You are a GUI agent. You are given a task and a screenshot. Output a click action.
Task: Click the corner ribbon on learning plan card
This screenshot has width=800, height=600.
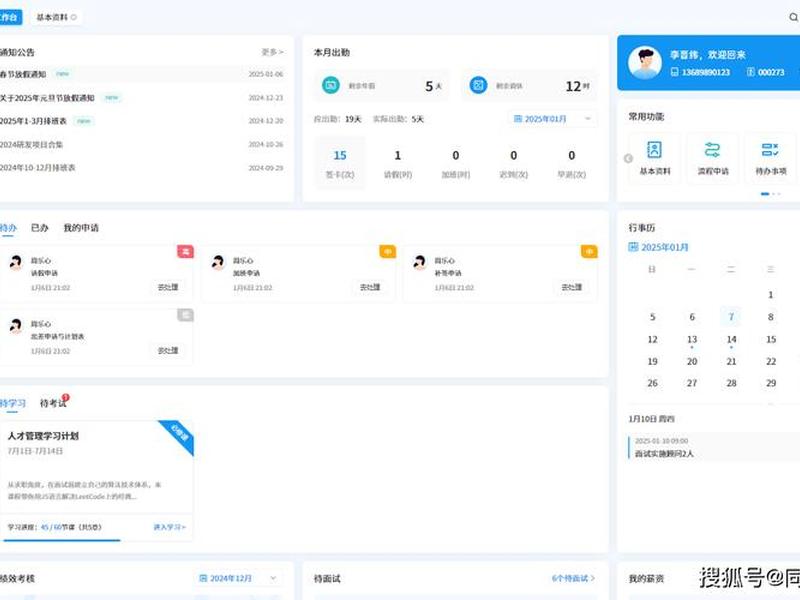[179, 434]
